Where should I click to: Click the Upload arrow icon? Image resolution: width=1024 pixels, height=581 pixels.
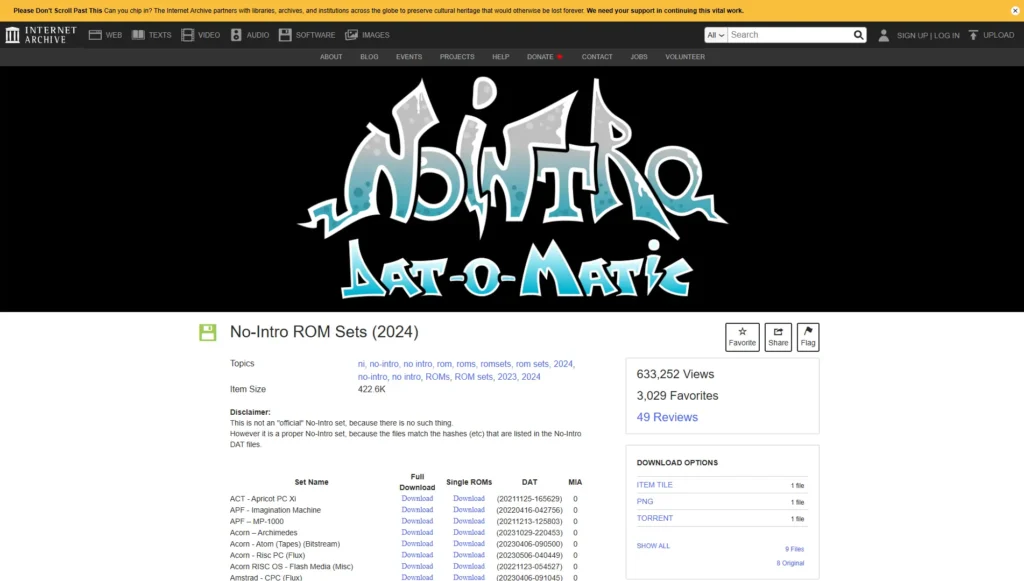click(973, 35)
